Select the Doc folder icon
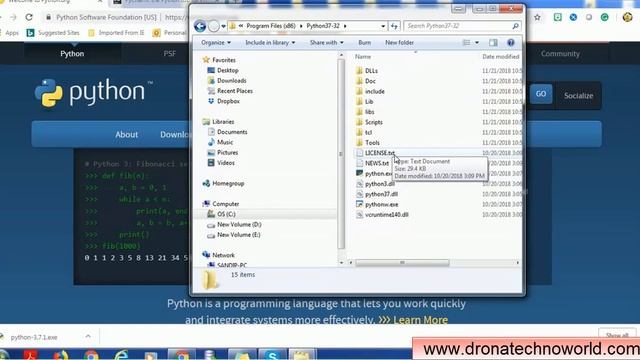 pyautogui.click(x=359, y=81)
